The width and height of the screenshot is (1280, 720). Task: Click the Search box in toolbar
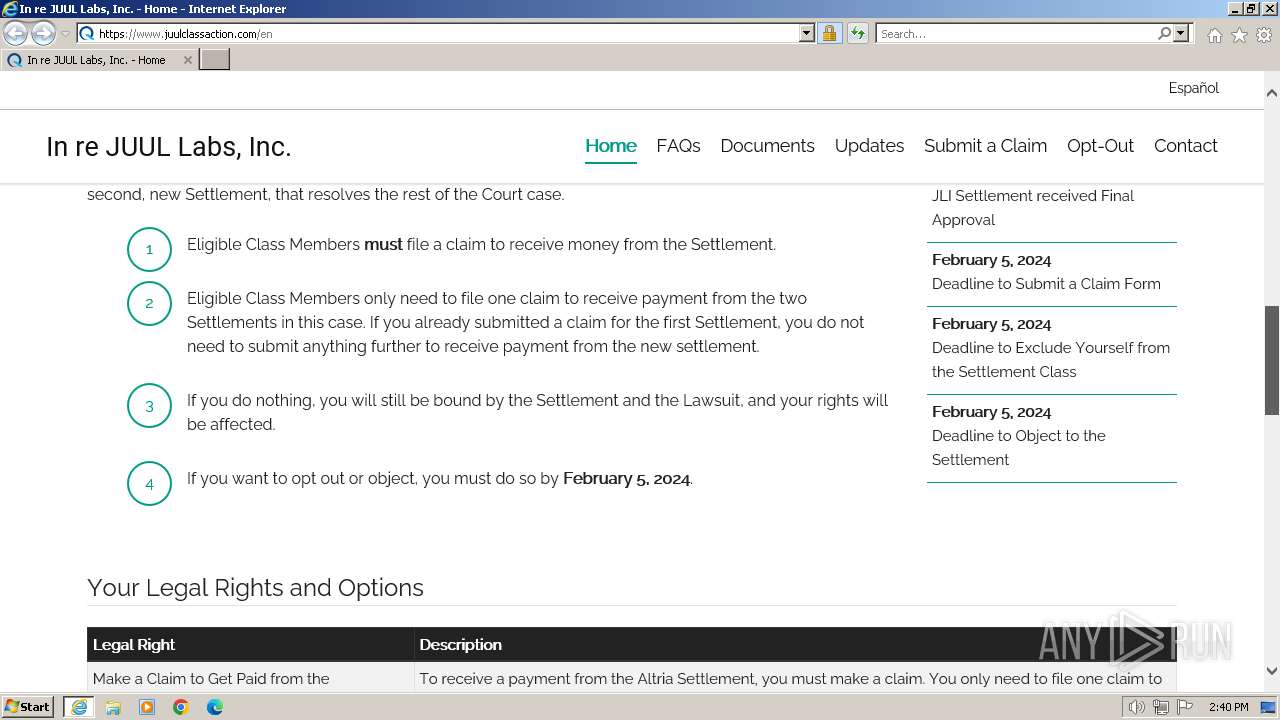coord(1015,33)
